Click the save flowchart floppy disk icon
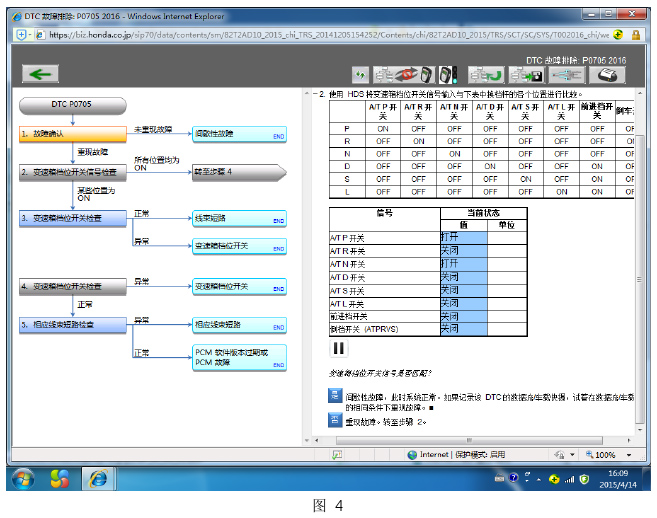Viewport: 657px width, 518px height. [527, 75]
